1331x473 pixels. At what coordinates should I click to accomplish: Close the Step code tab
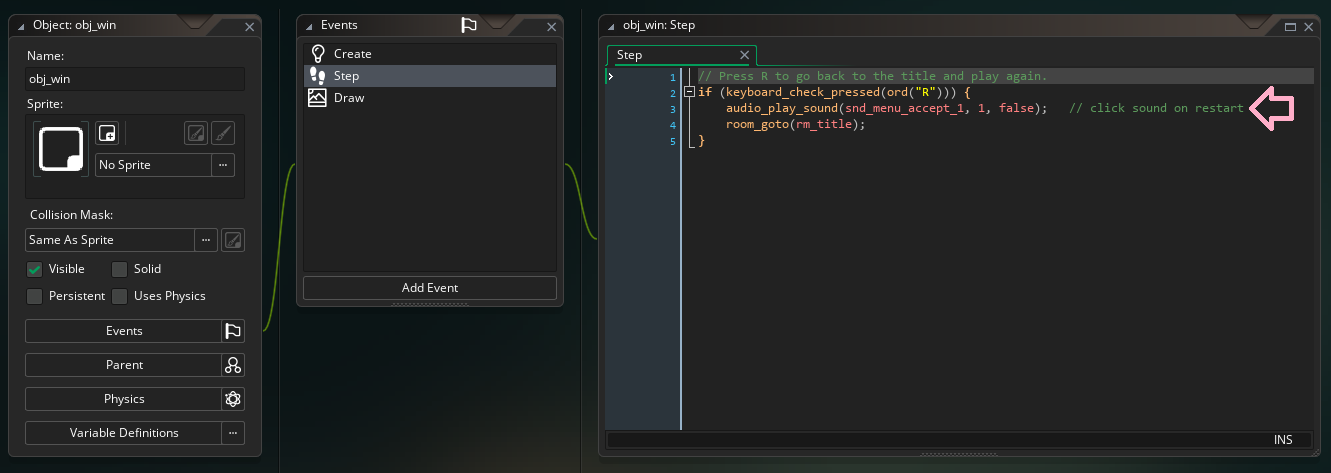(x=744, y=55)
